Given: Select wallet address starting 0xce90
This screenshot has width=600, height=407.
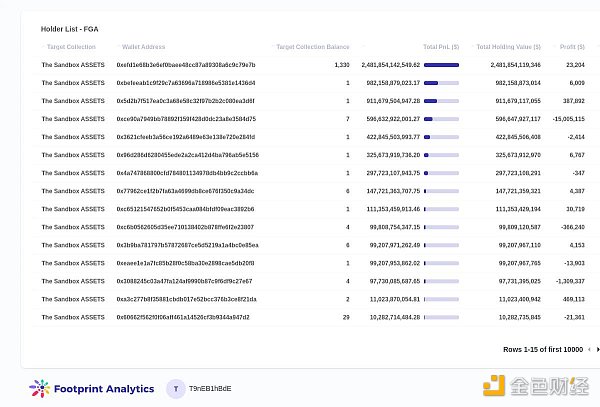Looking at the screenshot, I should pos(186,119).
